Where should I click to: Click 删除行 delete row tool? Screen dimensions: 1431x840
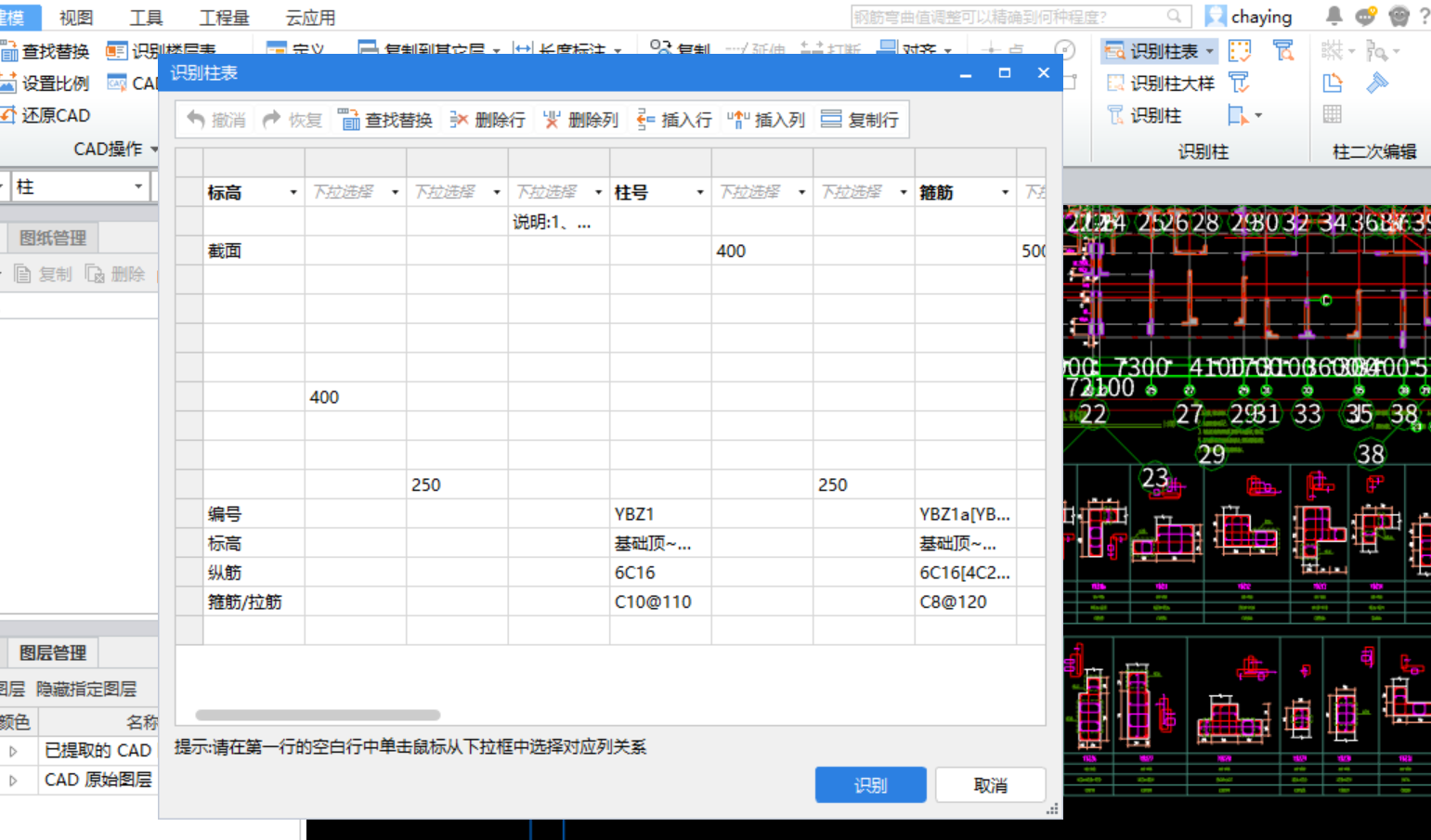488,120
